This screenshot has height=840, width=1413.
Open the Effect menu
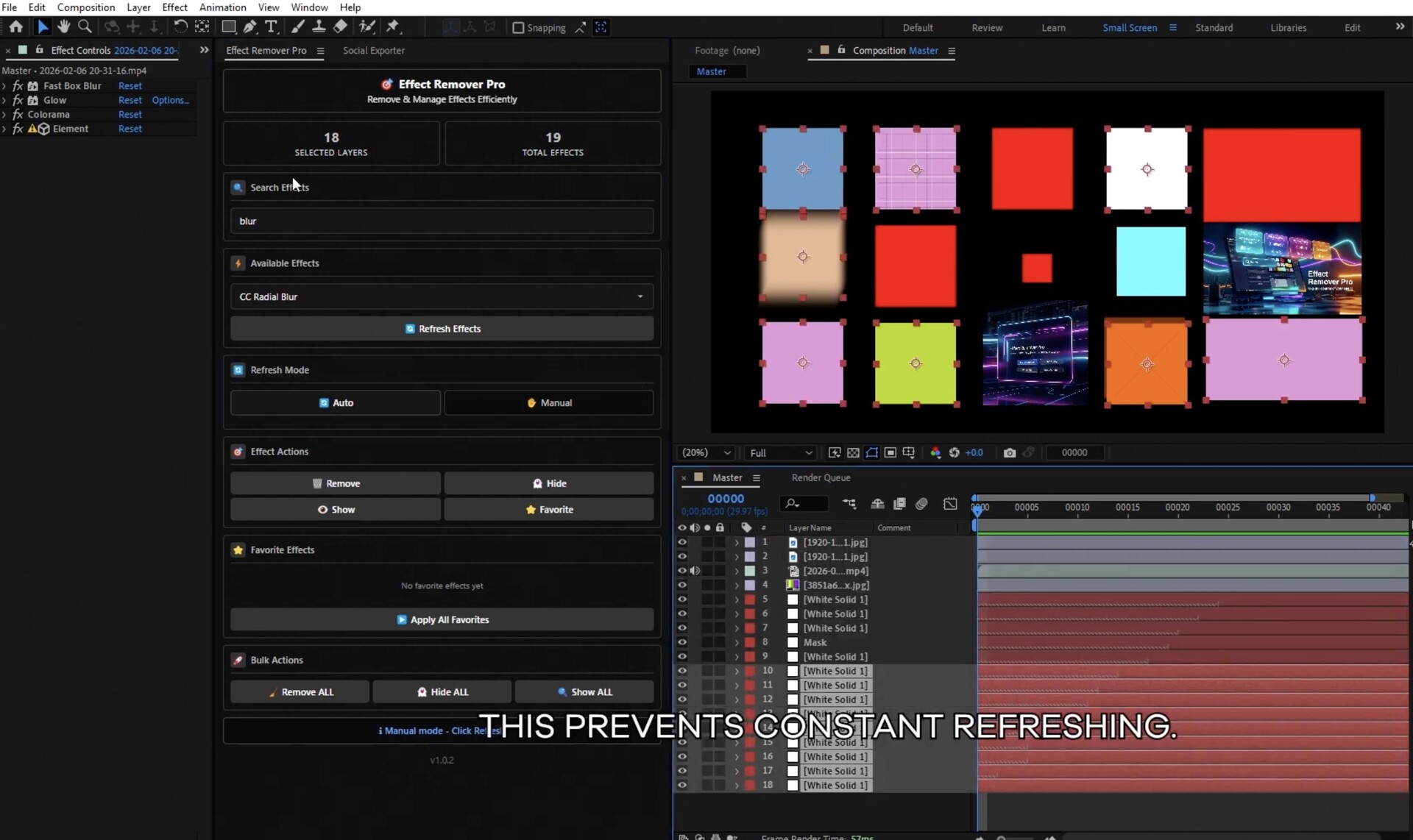tap(174, 7)
